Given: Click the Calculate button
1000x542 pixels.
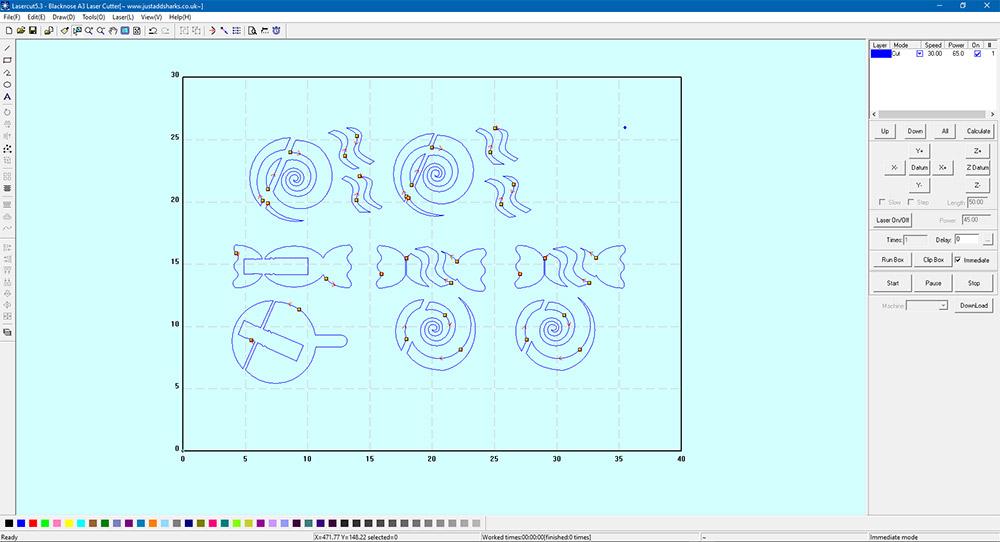Looking at the screenshot, I should coord(978,131).
